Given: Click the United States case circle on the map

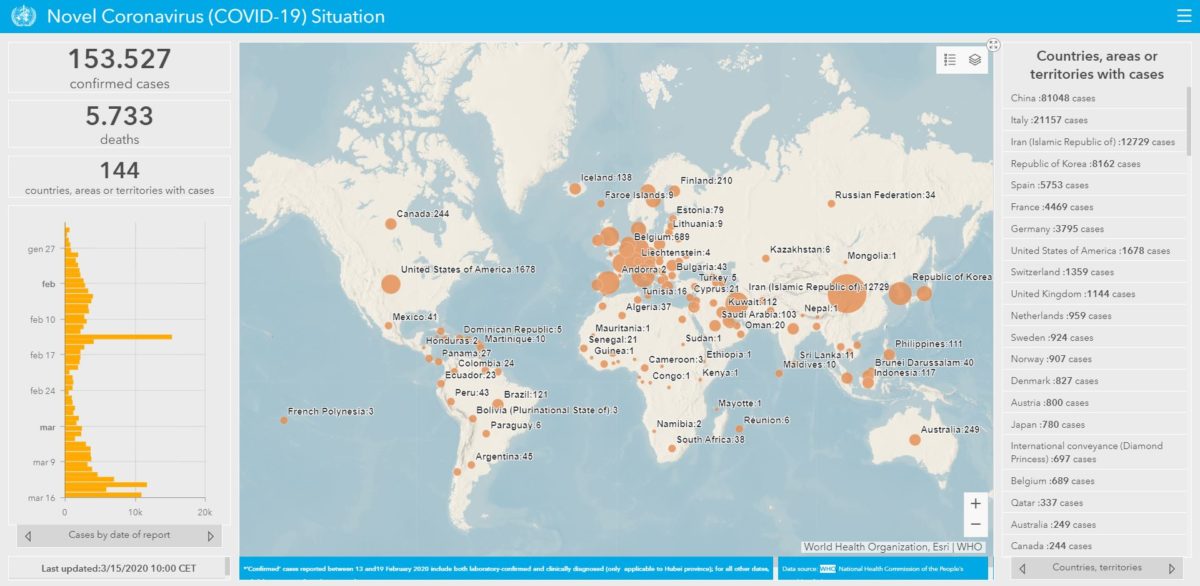Looking at the screenshot, I should [390, 285].
